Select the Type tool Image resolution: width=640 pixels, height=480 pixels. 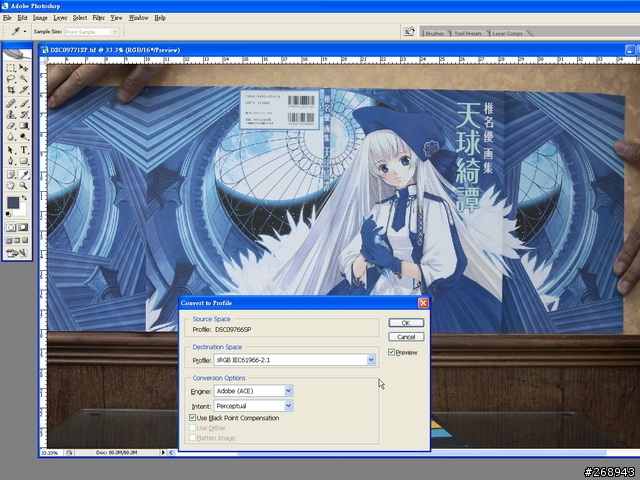[x=23, y=150]
